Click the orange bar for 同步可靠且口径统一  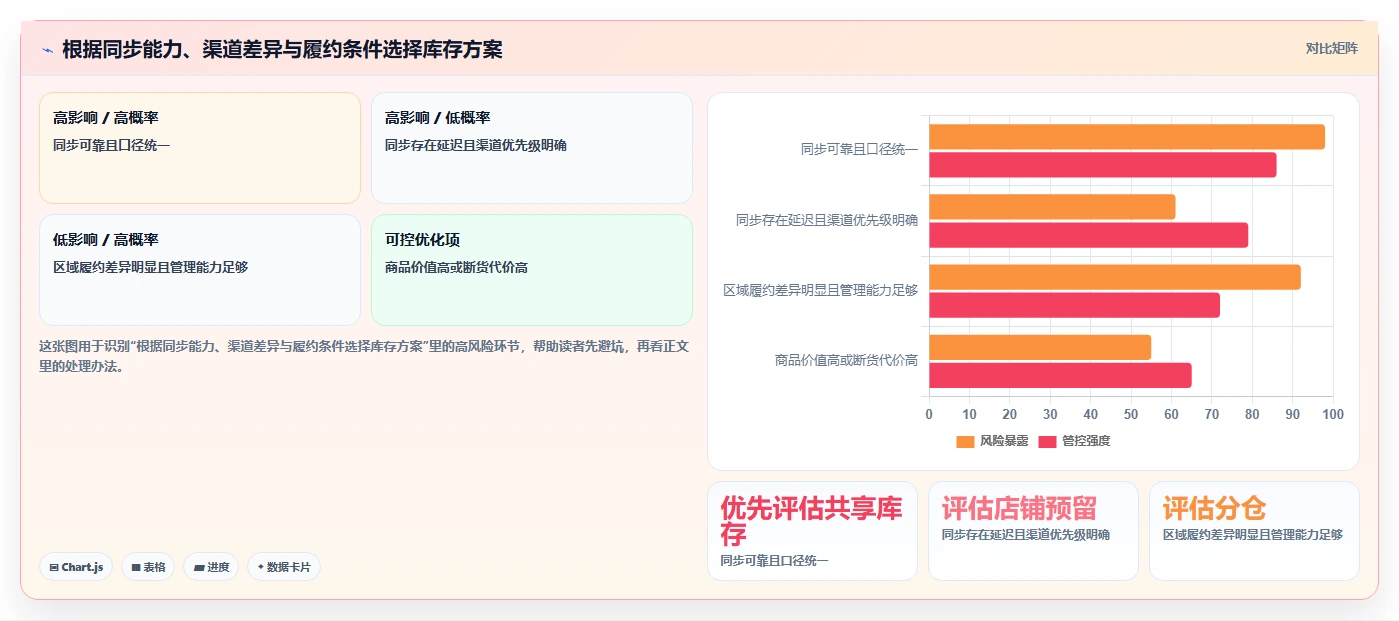click(x=1127, y=137)
